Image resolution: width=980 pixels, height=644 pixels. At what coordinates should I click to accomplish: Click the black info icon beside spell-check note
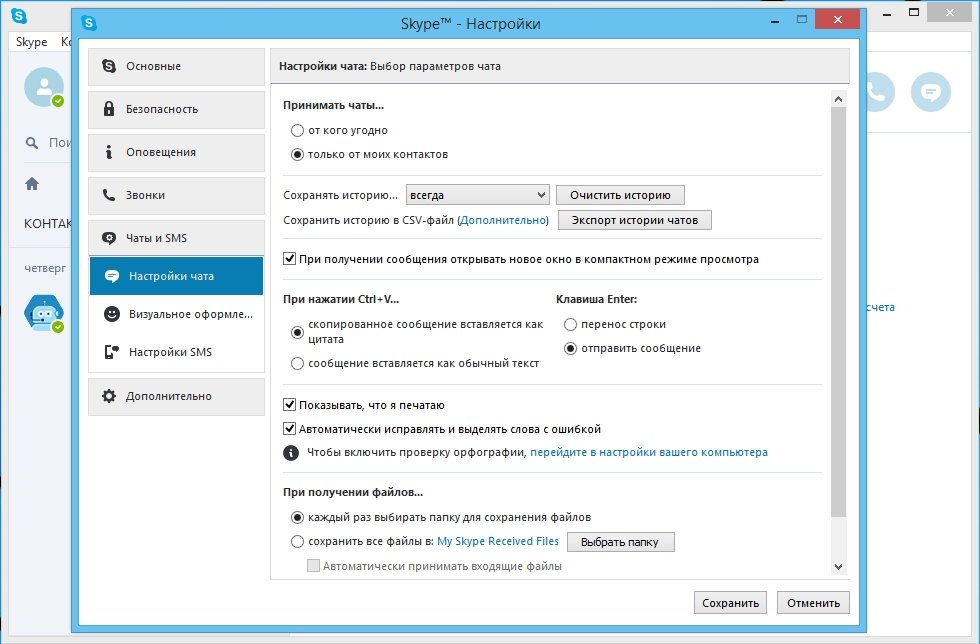[291, 453]
